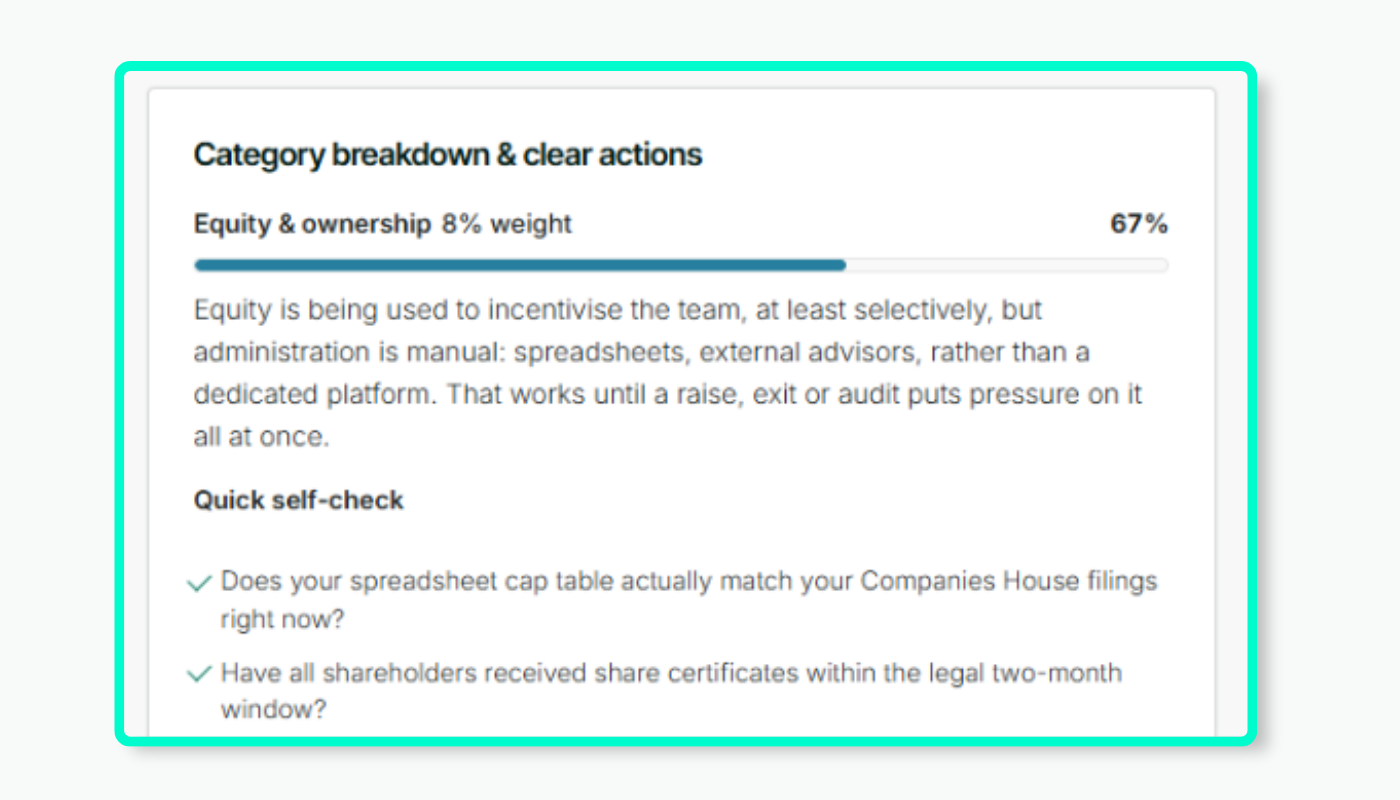Viewport: 1400px width, 800px height.
Task: Select the 'Quick self-check' subheading
Action: 298,500
